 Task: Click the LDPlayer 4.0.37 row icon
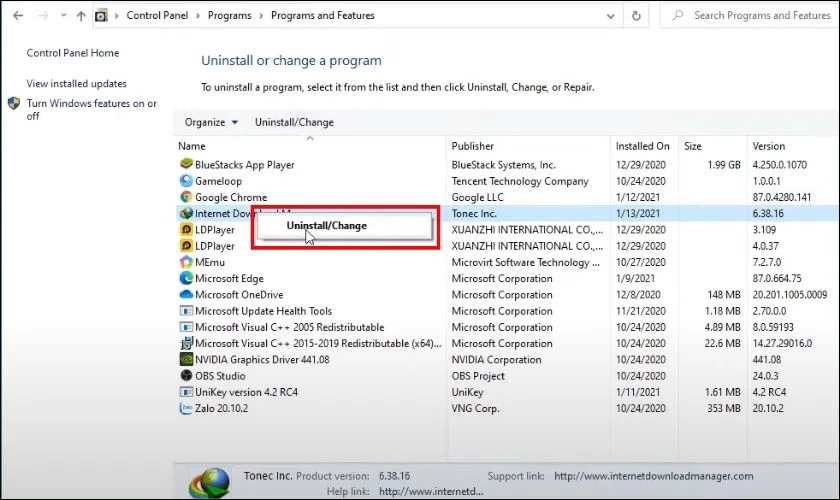(186, 245)
